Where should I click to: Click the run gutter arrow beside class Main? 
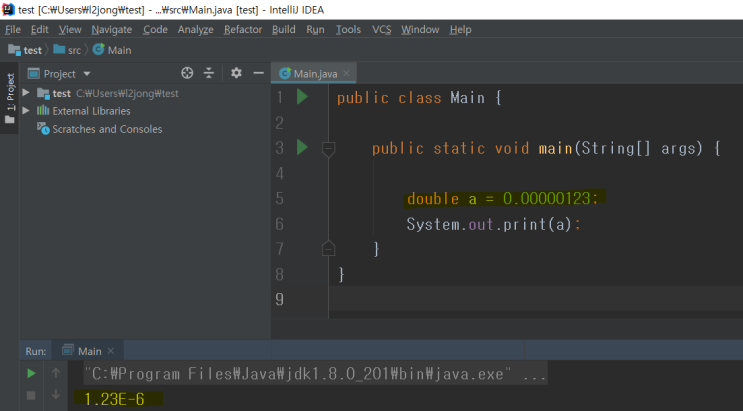pyautogui.click(x=302, y=97)
